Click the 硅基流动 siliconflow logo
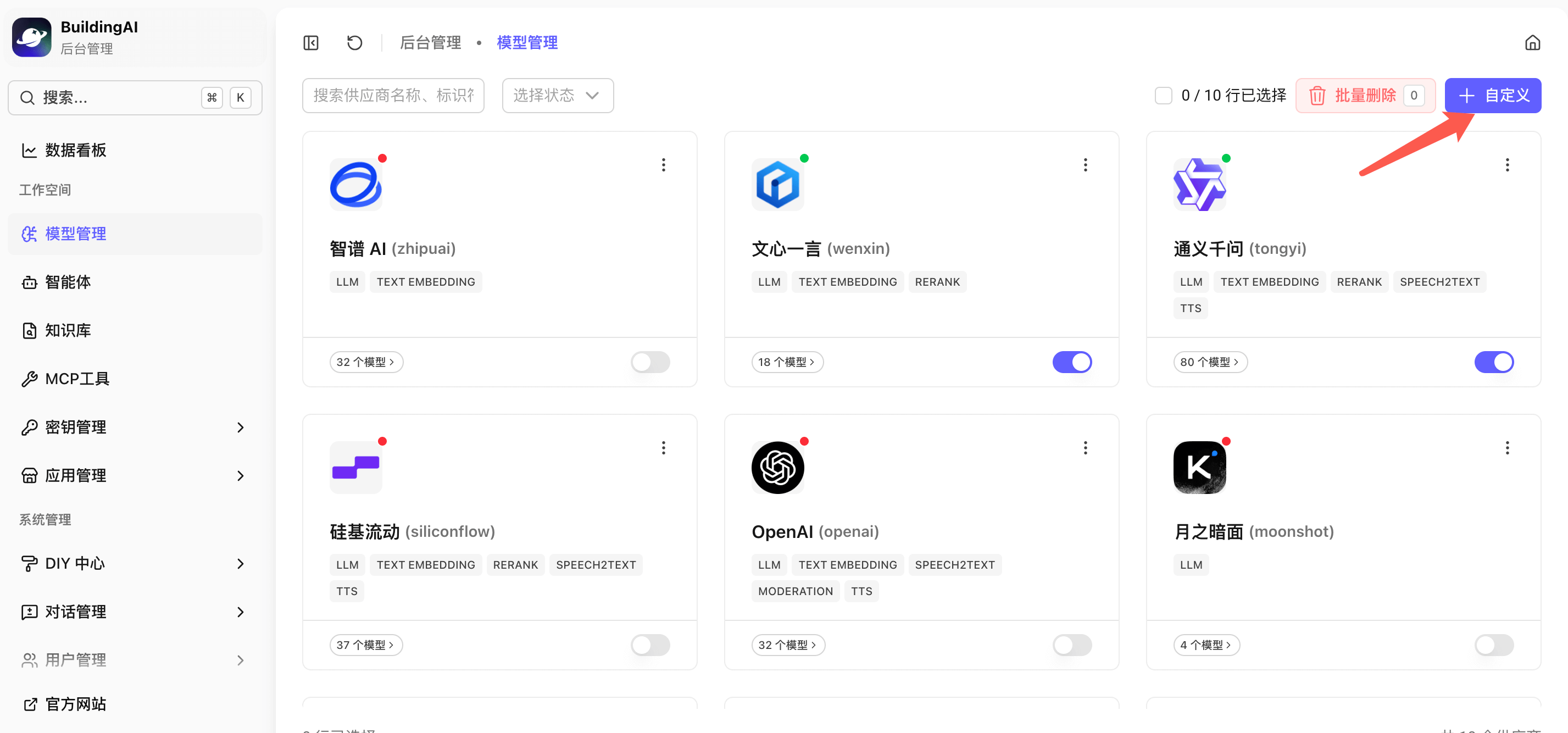 click(x=355, y=468)
